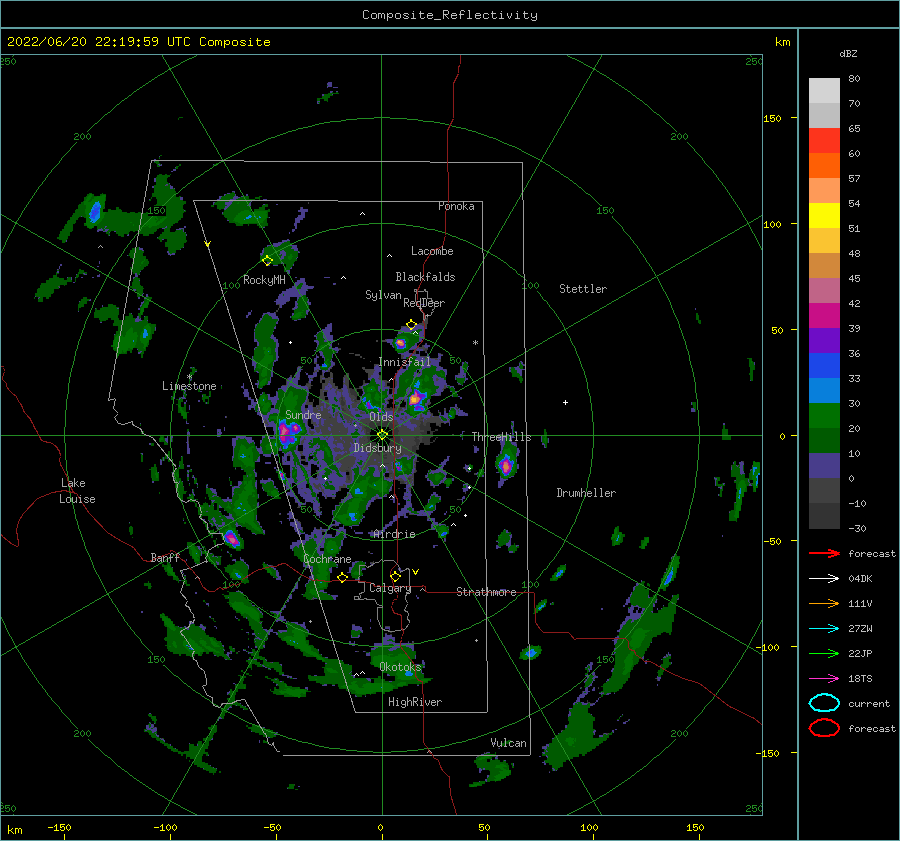Select the yellow 54-51 dBZ swatch
The height and width of the screenshot is (841, 900).
pyautogui.click(x=824, y=215)
